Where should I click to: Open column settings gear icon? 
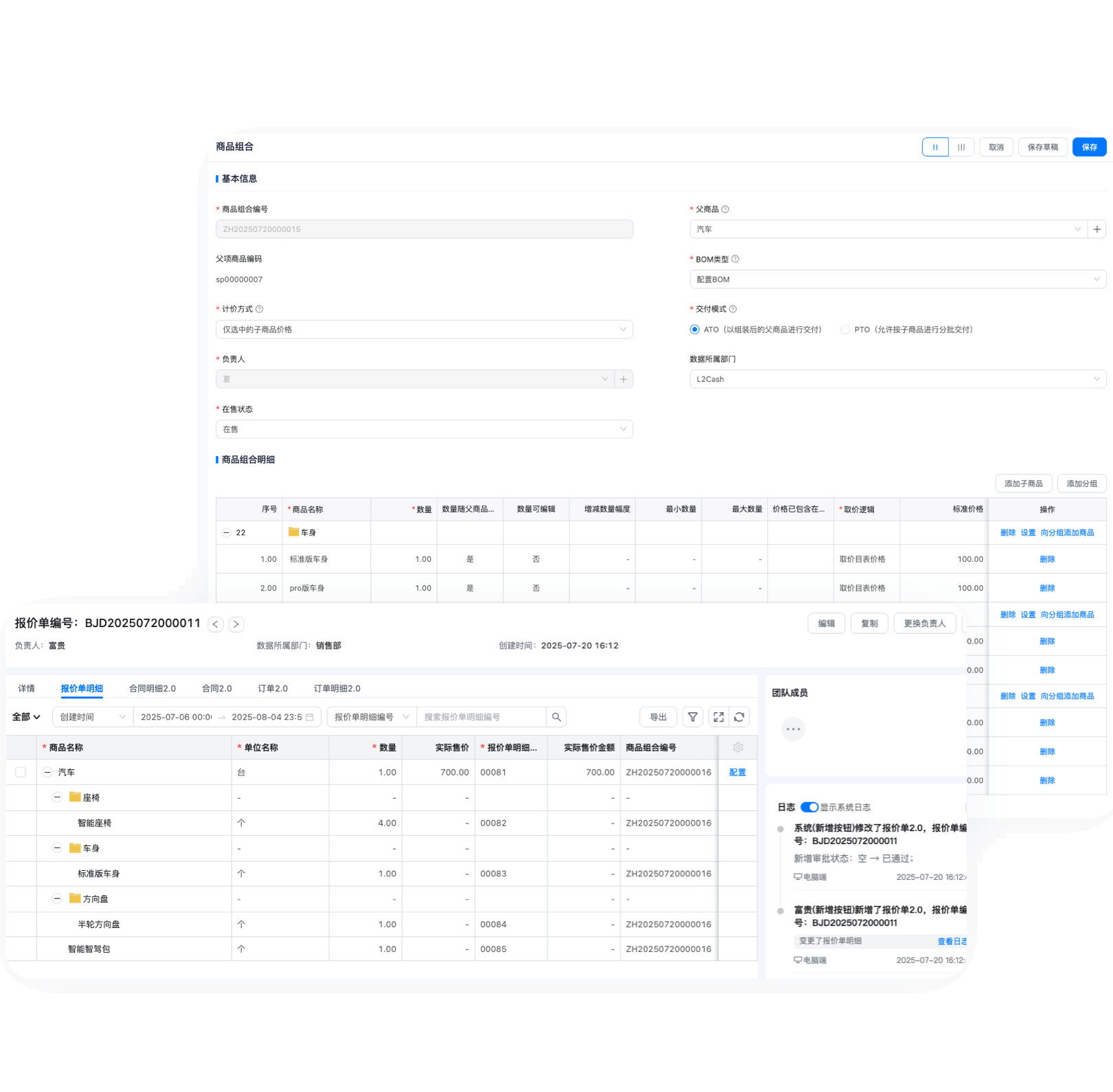pos(738,747)
